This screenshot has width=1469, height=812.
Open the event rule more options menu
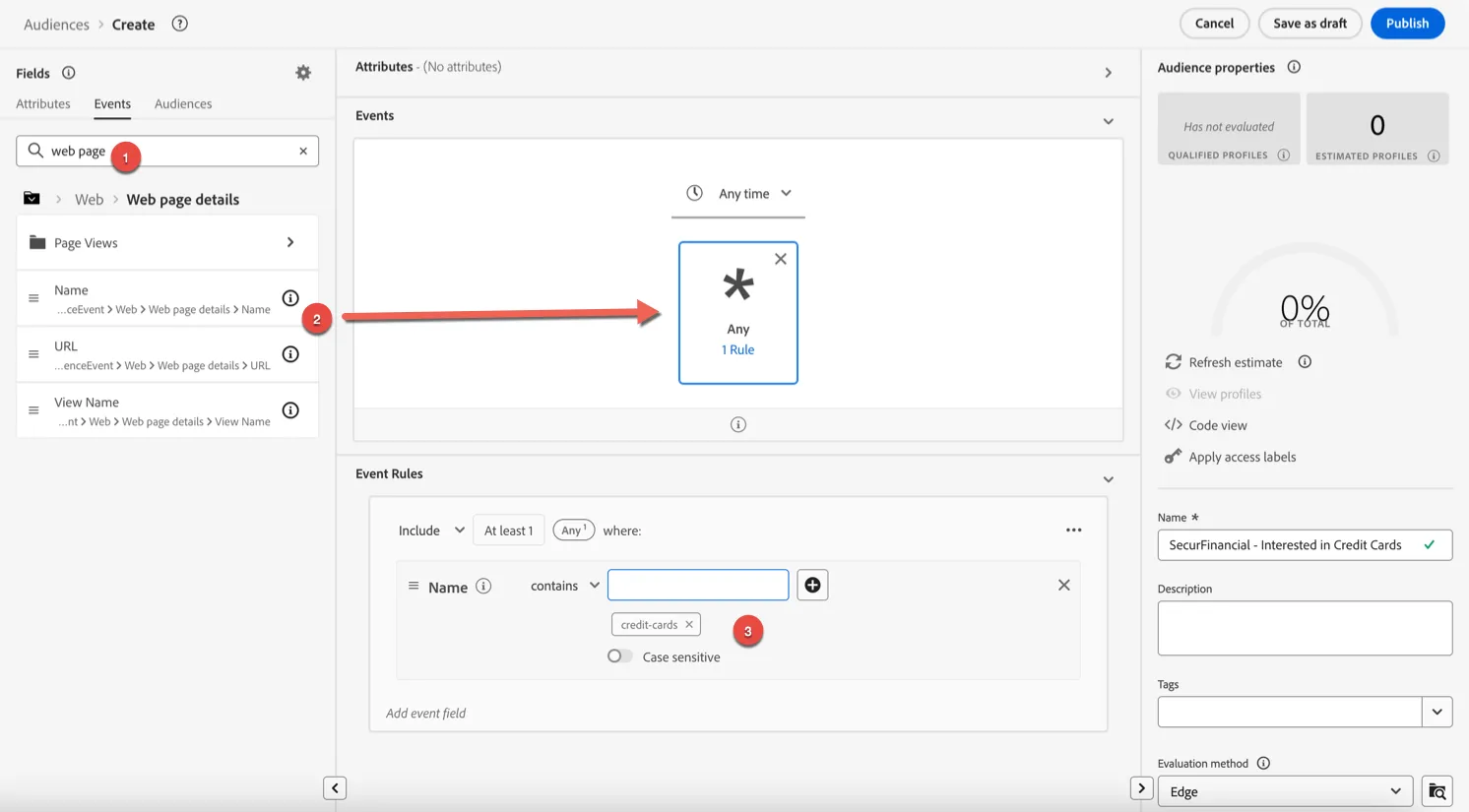pyautogui.click(x=1074, y=531)
